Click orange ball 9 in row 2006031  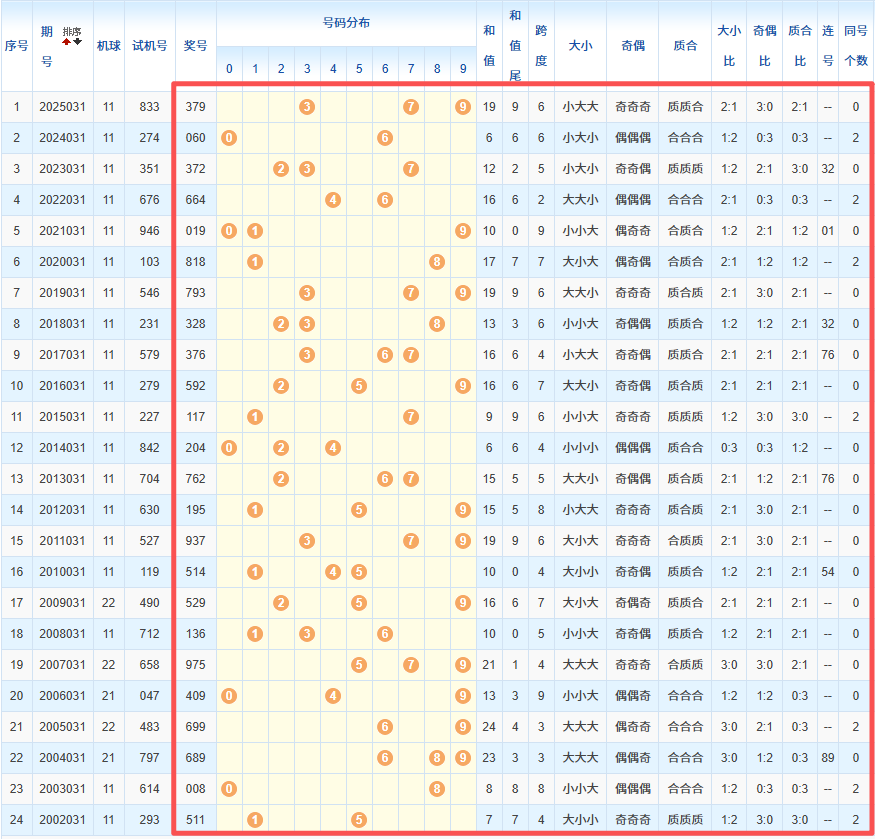pyautogui.click(x=462, y=696)
